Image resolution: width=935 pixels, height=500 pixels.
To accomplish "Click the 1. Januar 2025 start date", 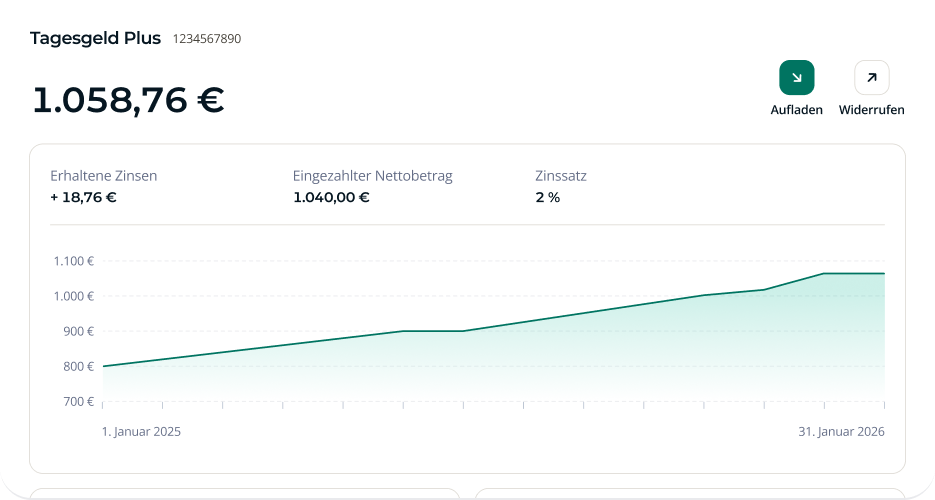I will 141,432.
